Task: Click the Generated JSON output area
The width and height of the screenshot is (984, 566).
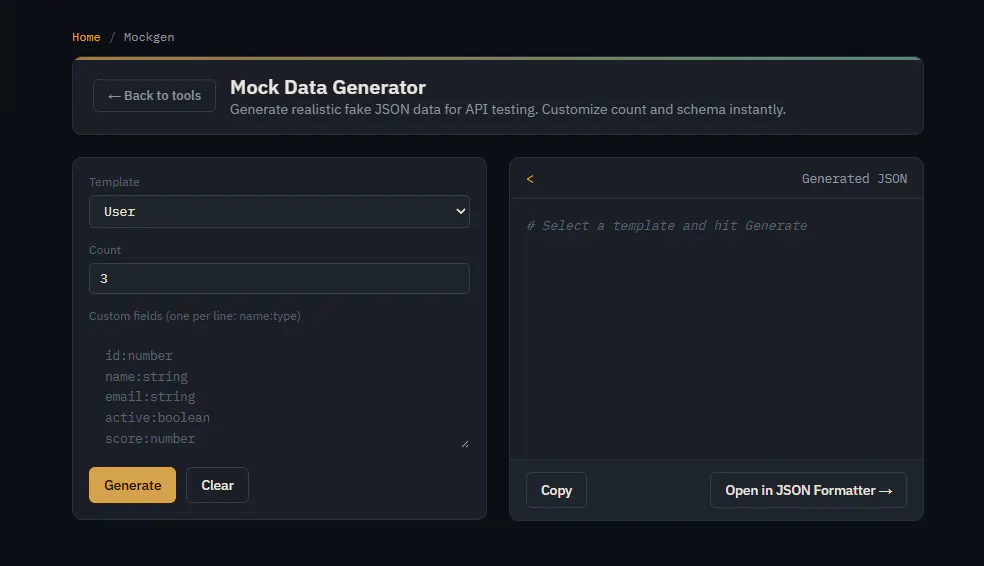Action: pos(716,329)
